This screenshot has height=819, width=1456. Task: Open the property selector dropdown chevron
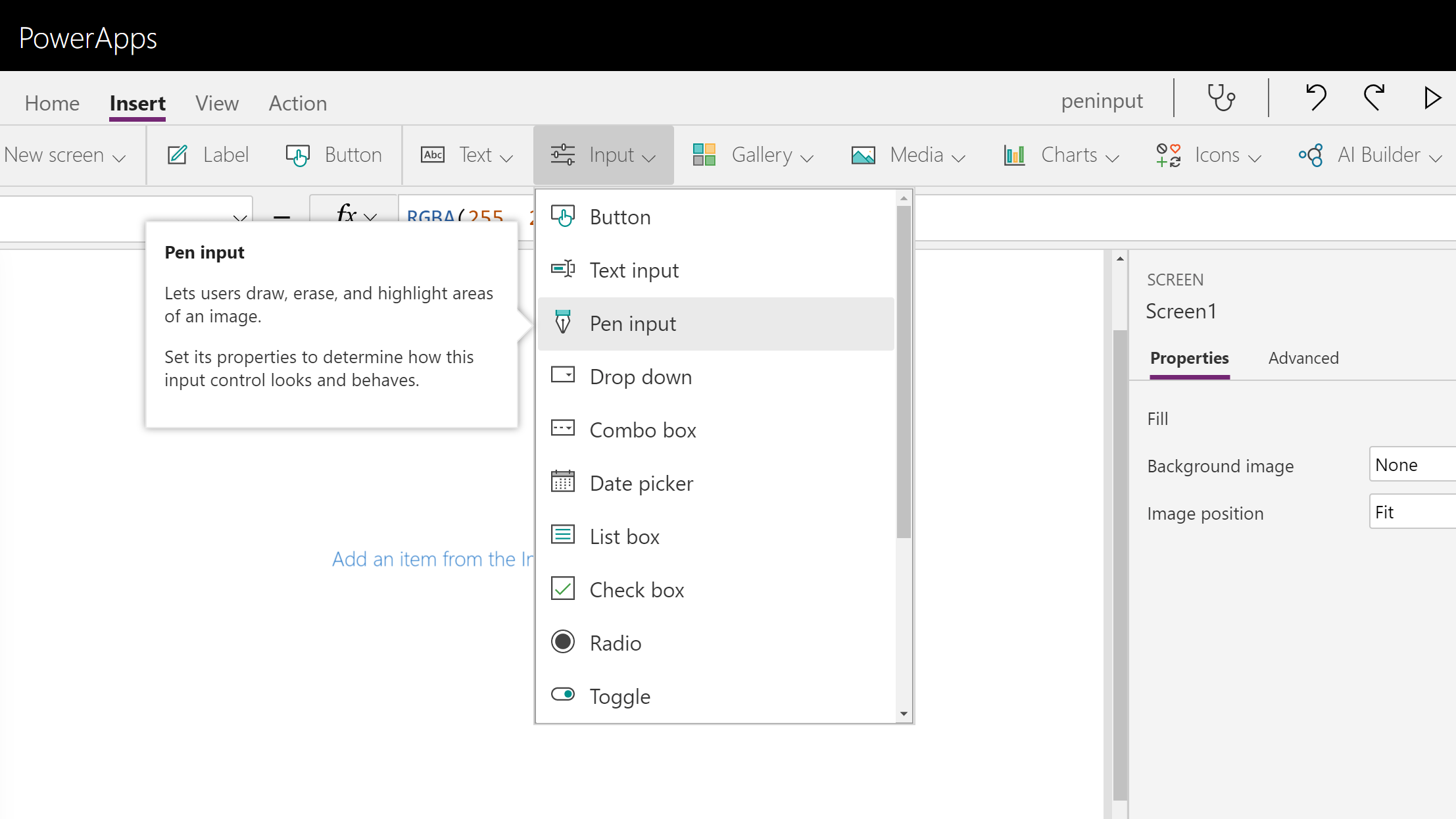click(239, 216)
